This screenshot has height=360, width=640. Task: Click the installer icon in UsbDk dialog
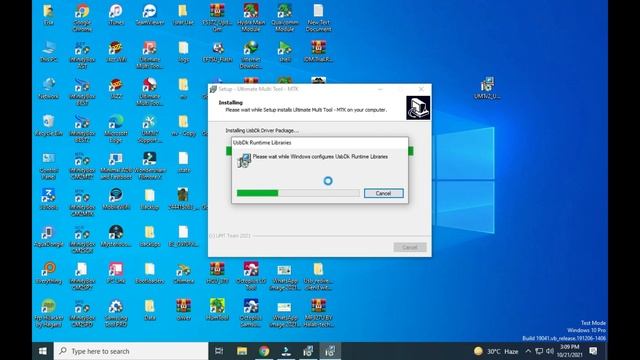click(244, 160)
